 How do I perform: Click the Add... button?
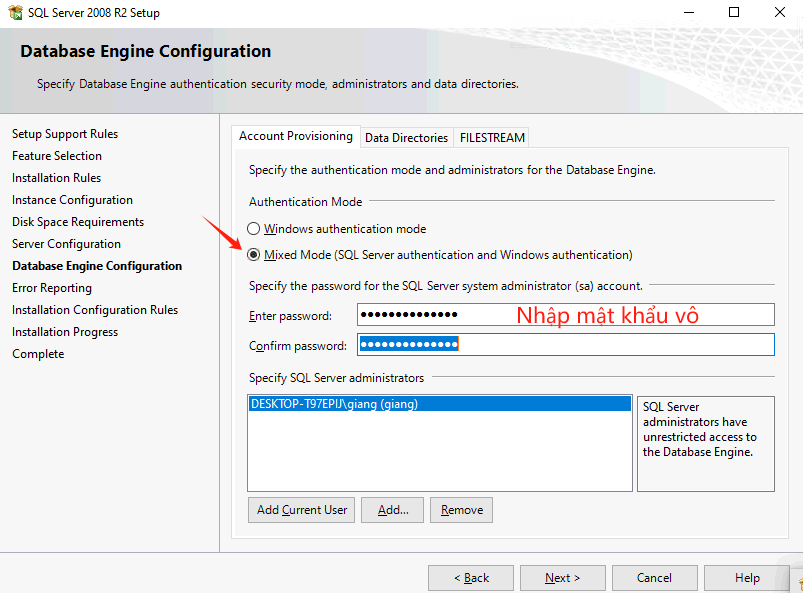coord(392,510)
